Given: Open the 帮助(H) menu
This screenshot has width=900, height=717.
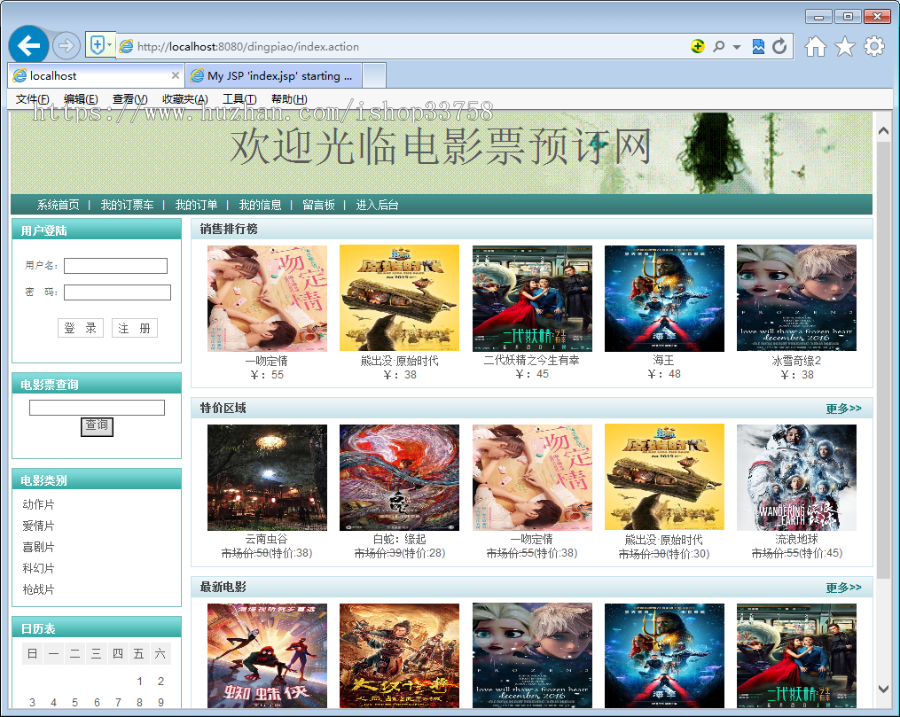Looking at the screenshot, I should click(289, 99).
